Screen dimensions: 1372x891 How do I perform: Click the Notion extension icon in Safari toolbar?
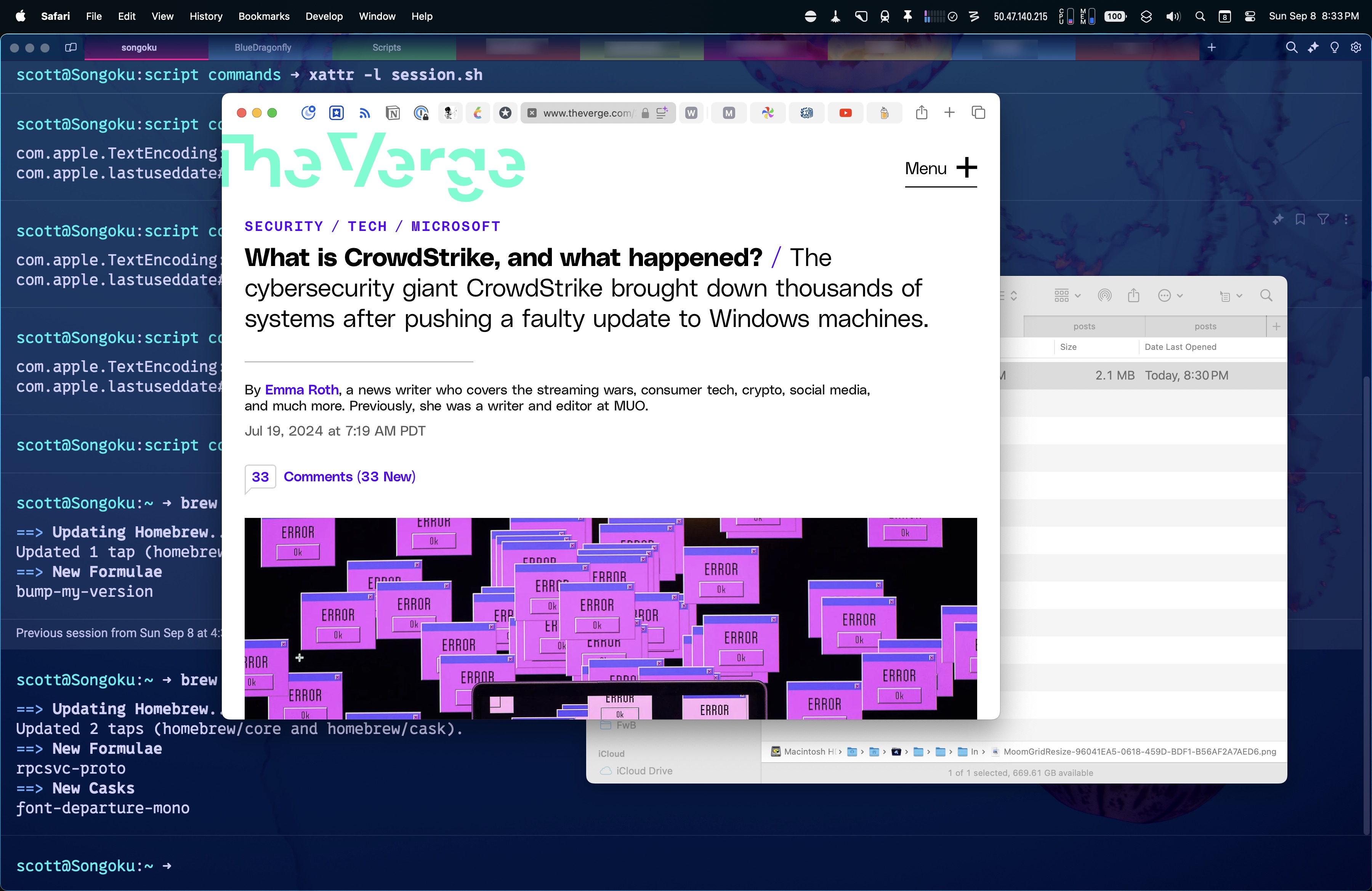(x=393, y=113)
